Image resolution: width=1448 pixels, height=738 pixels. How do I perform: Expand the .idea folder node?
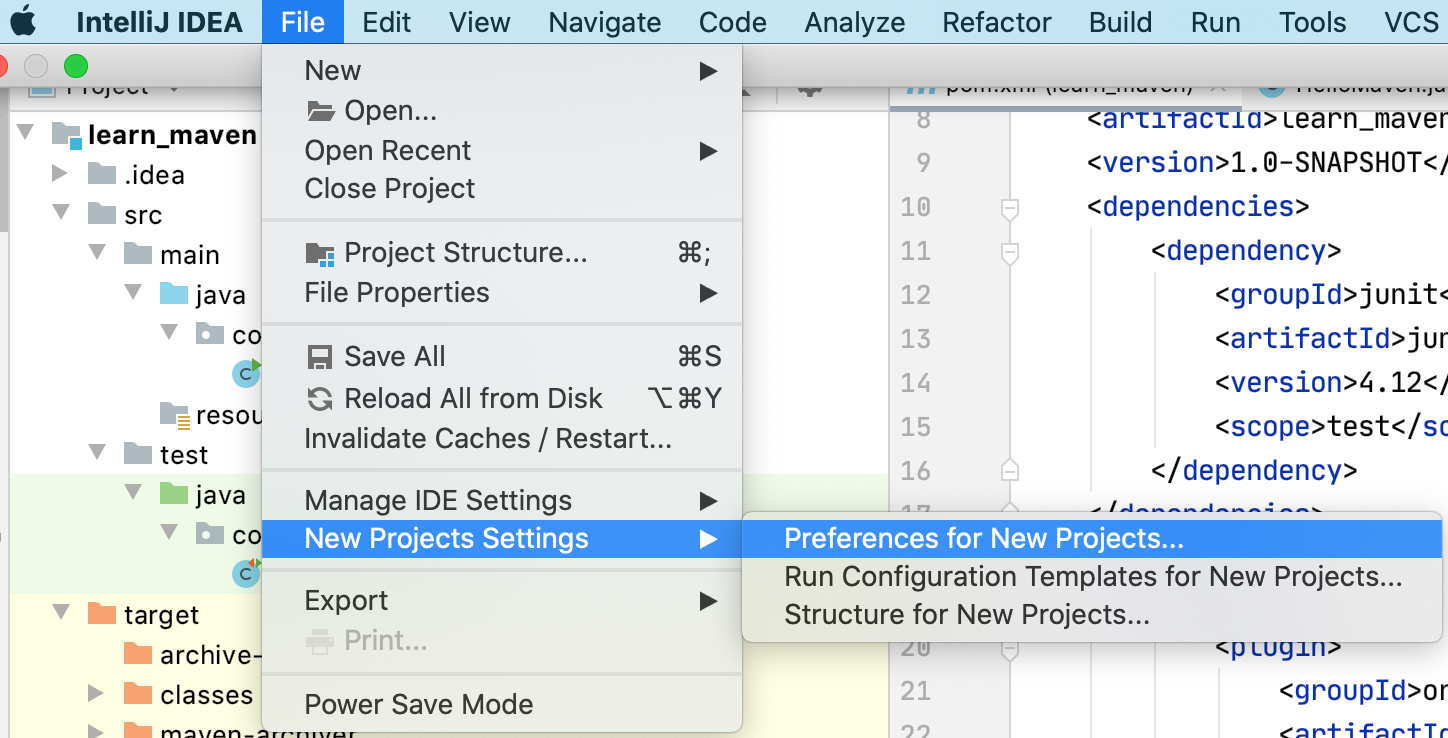(60, 174)
